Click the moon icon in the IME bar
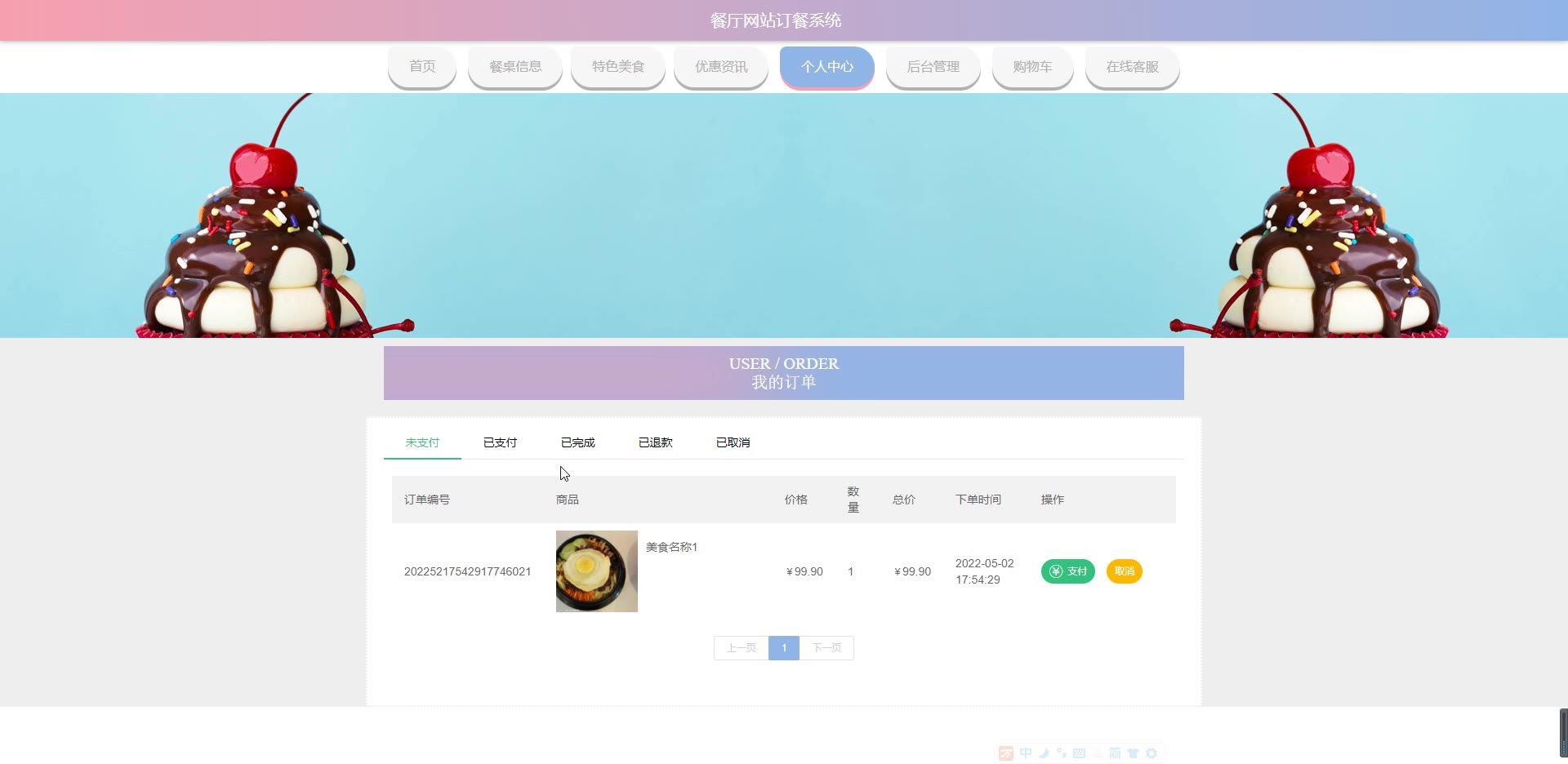Screen dimensions: 1568x764 pos(1044,753)
